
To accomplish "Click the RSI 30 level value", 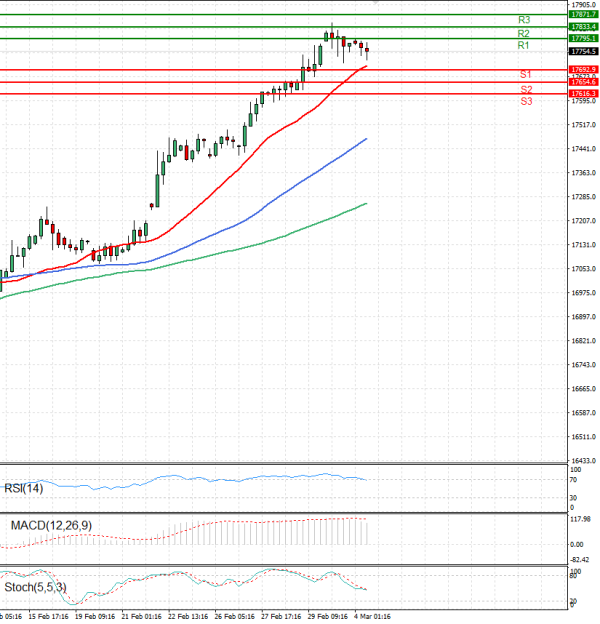I will [573, 498].
